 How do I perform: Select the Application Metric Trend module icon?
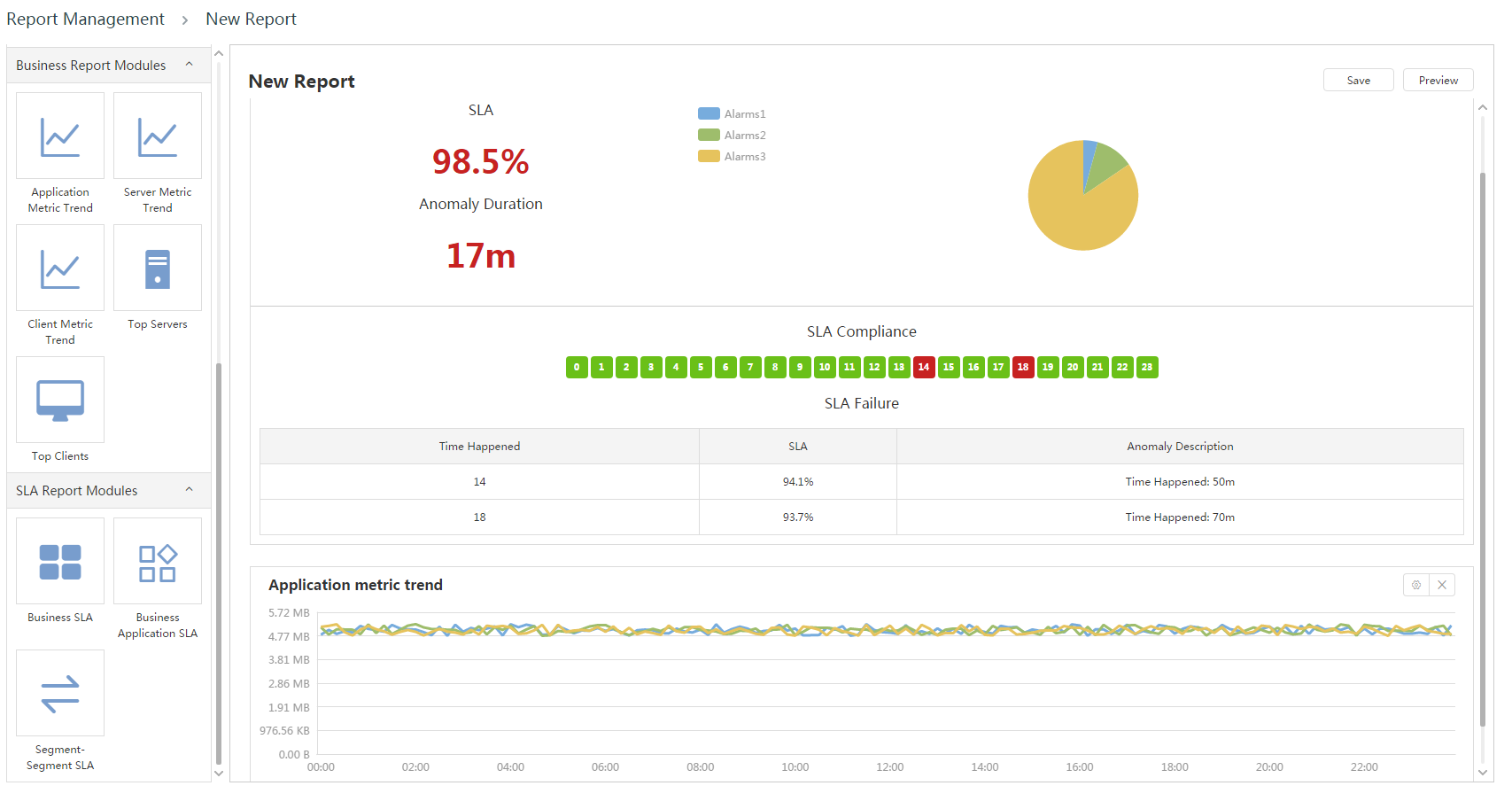(x=60, y=136)
